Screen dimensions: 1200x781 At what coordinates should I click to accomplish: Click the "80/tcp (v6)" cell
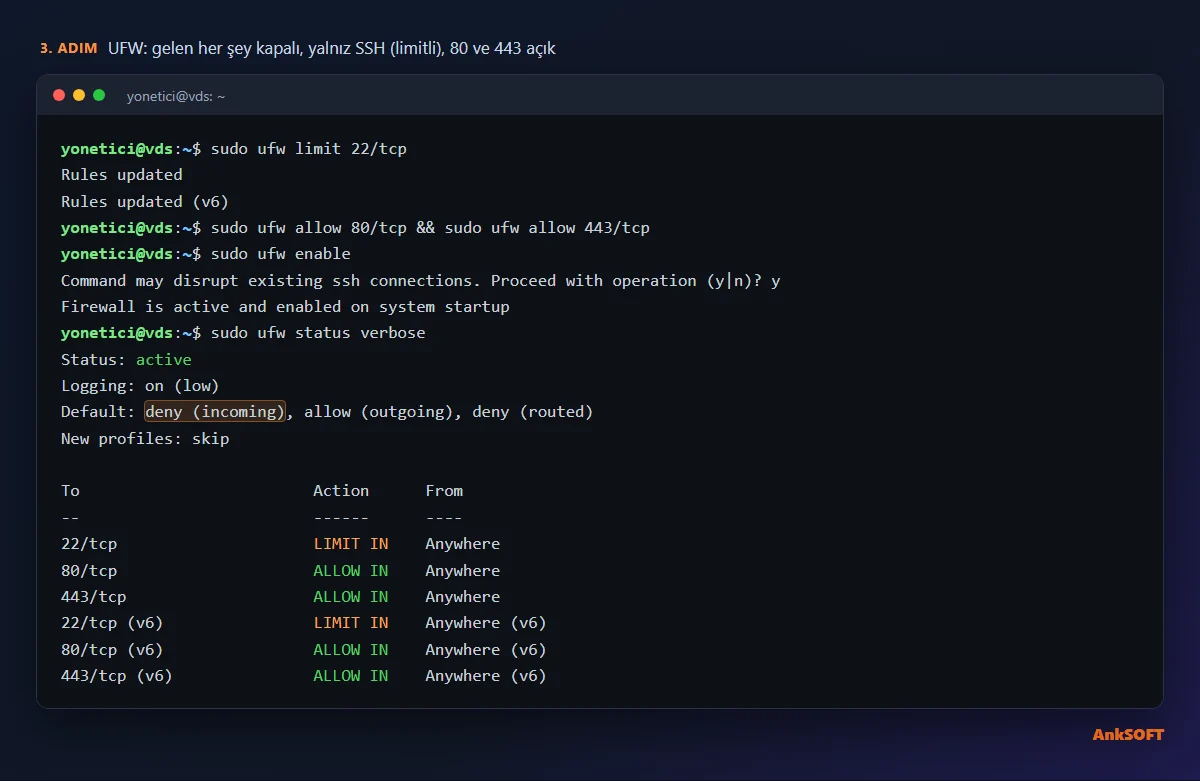click(x=112, y=650)
